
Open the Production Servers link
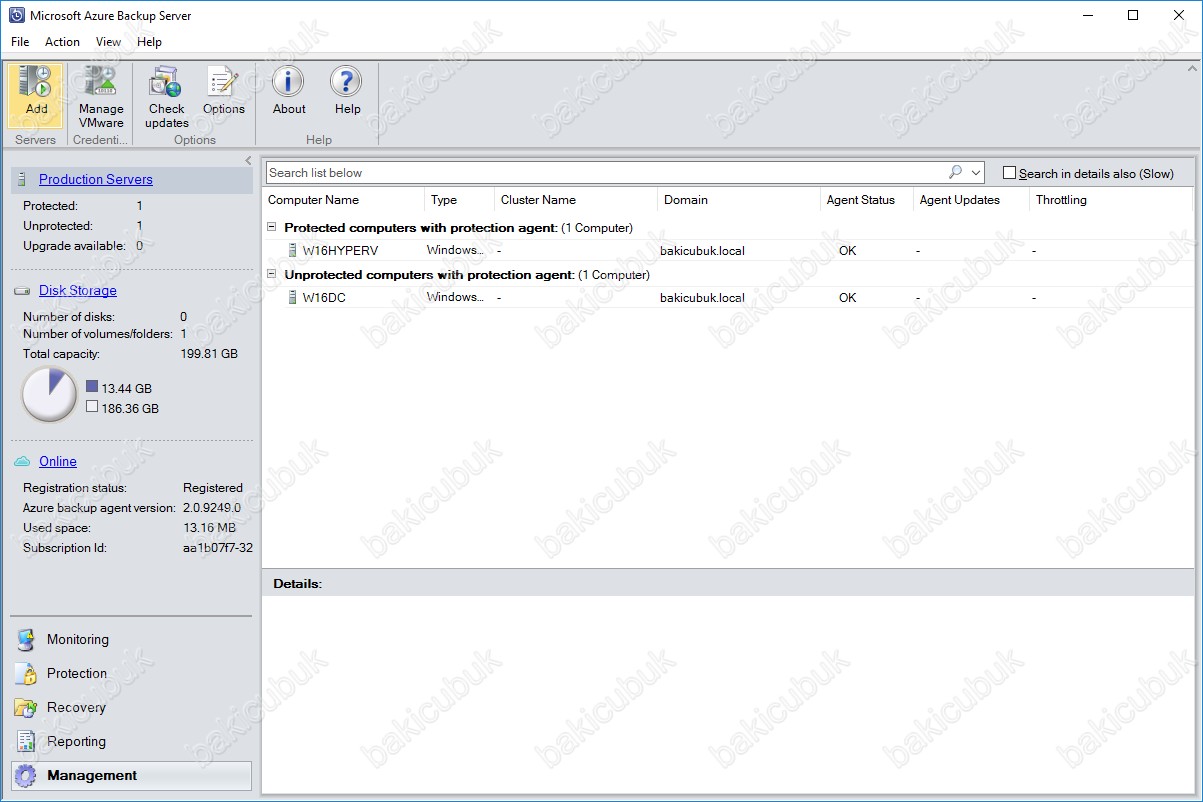96,180
